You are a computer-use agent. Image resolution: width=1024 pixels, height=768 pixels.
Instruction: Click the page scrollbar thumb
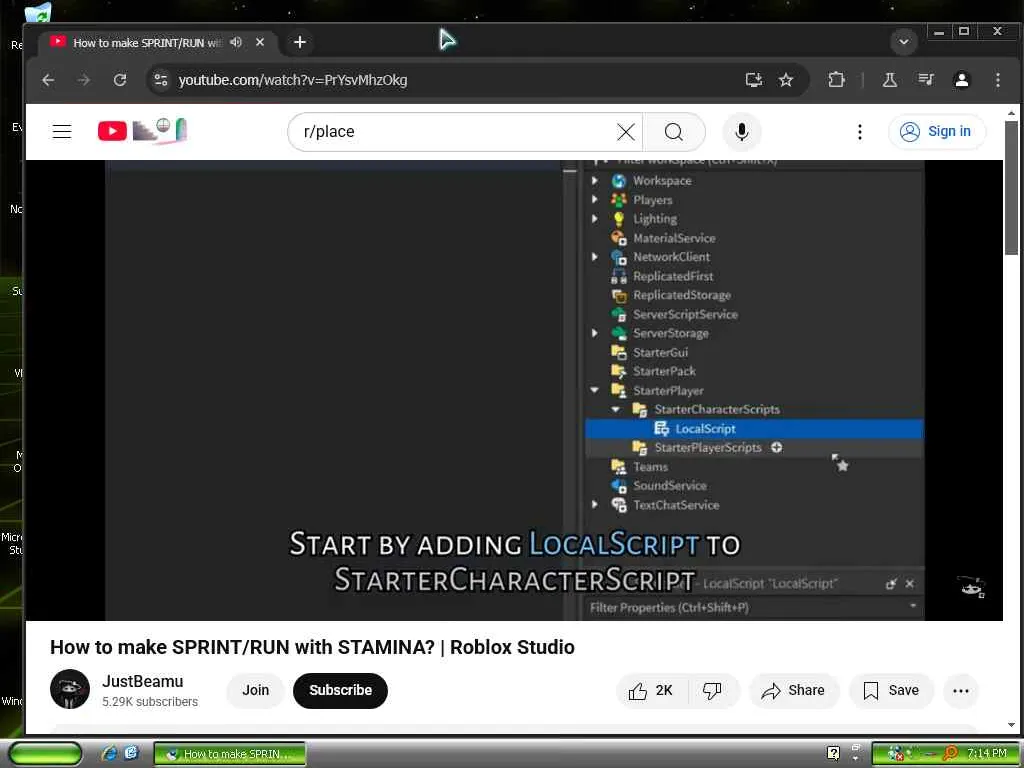1011,187
